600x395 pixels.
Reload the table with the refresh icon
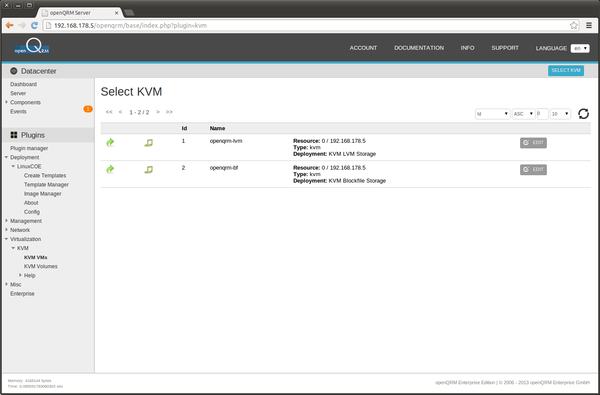tap(583, 114)
